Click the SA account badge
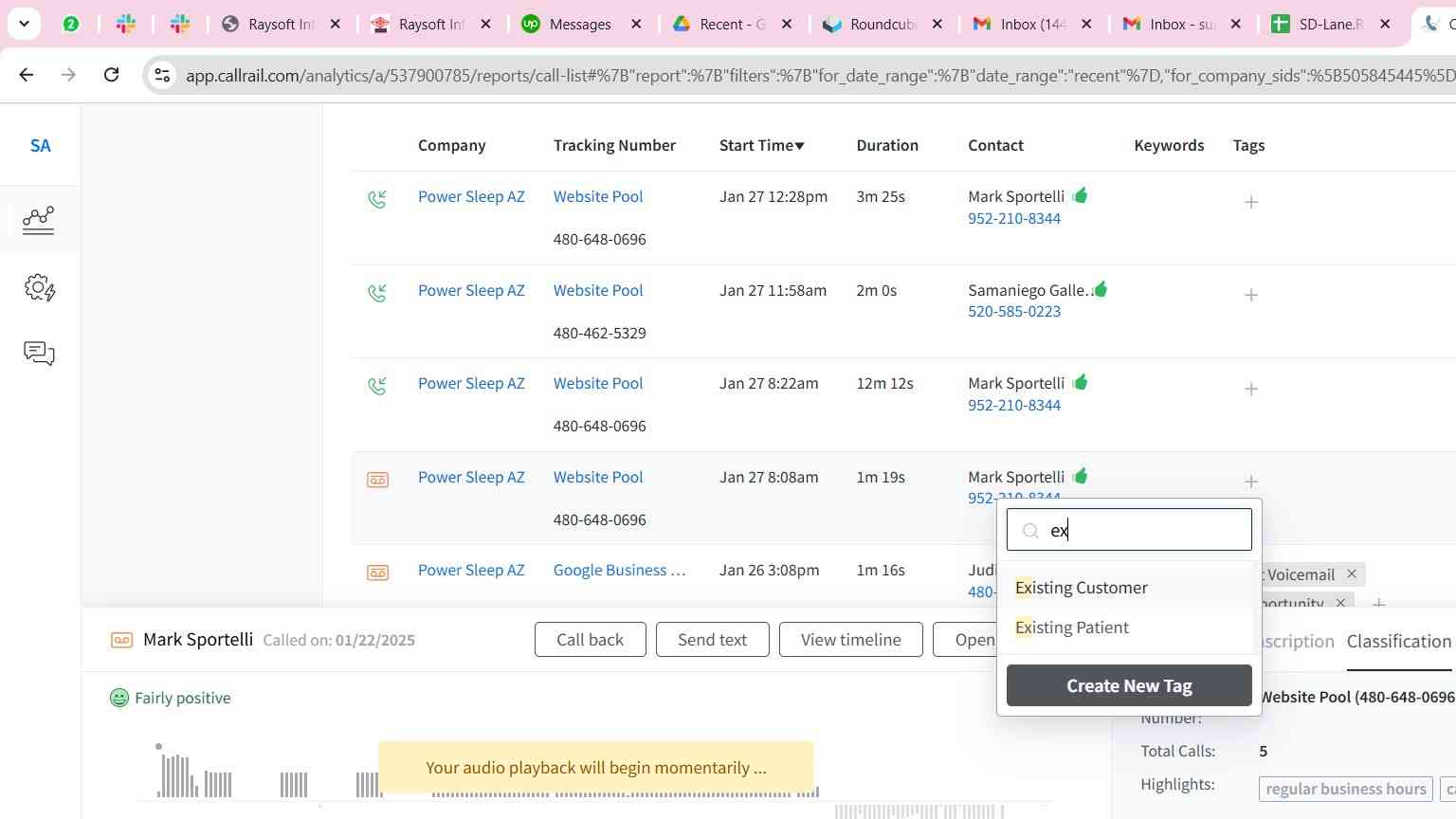This screenshot has height=819, width=1456. point(40,145)
